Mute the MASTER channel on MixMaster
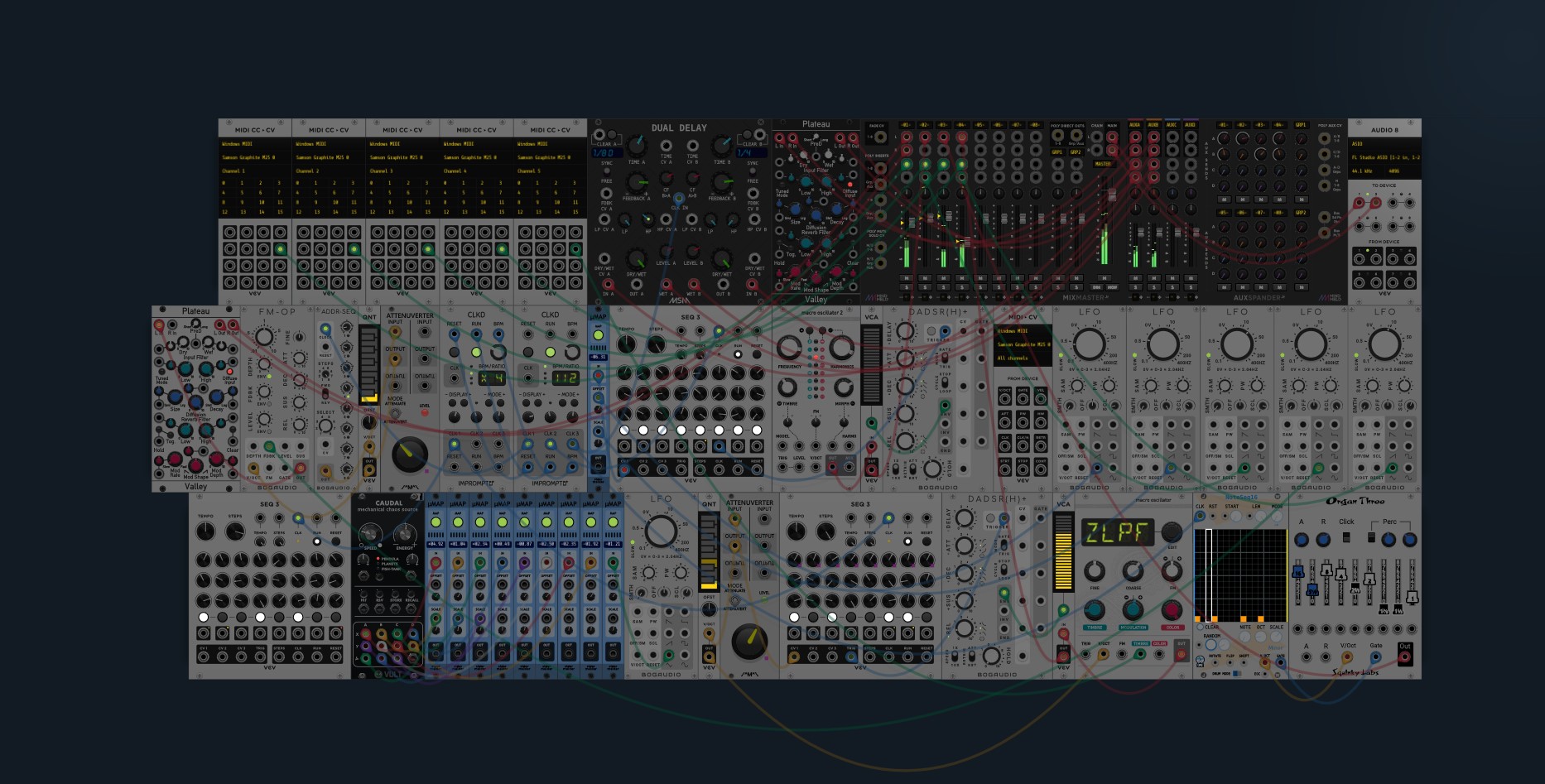1545x784 pixels. 1104,278
